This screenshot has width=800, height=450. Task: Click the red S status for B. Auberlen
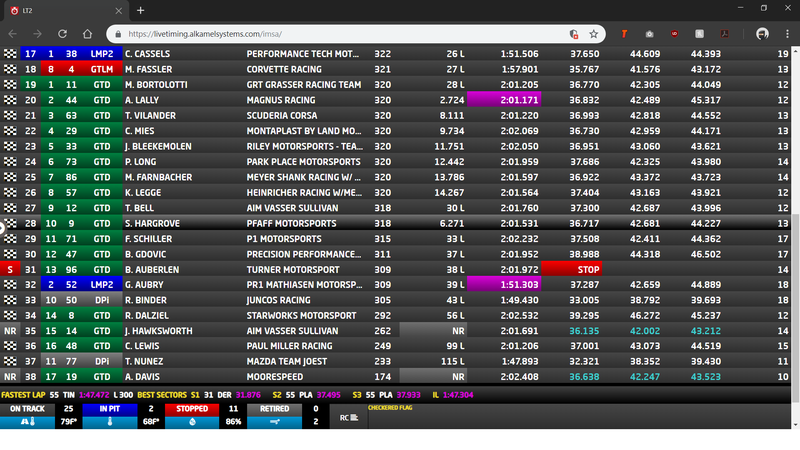pos(10,269)
